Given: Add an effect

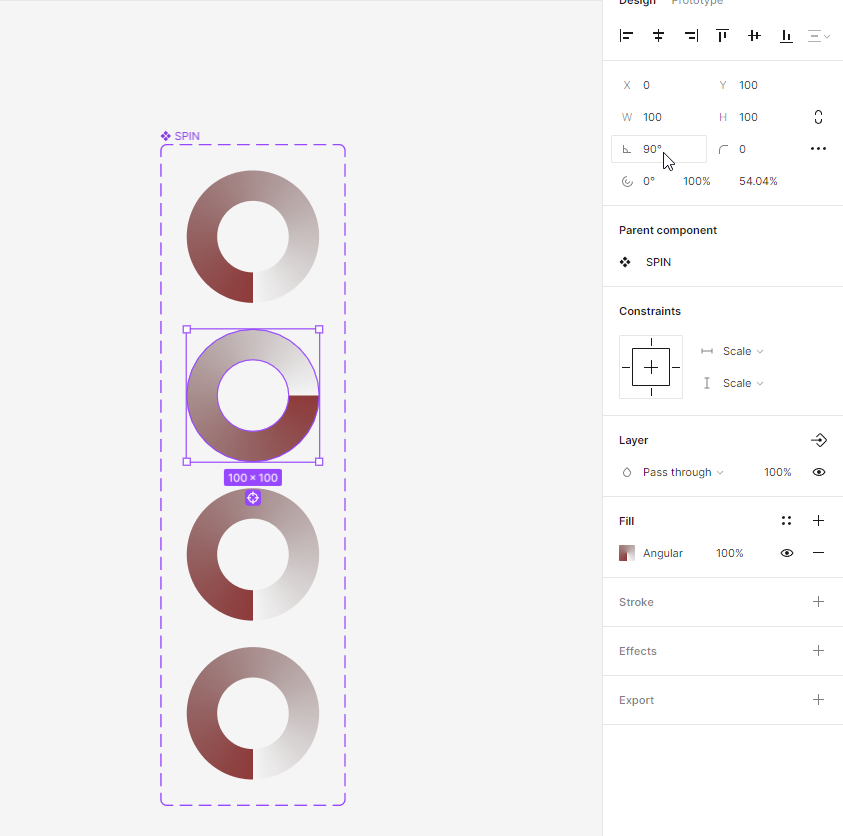Looking at the screenshot, I should [818, 651].
